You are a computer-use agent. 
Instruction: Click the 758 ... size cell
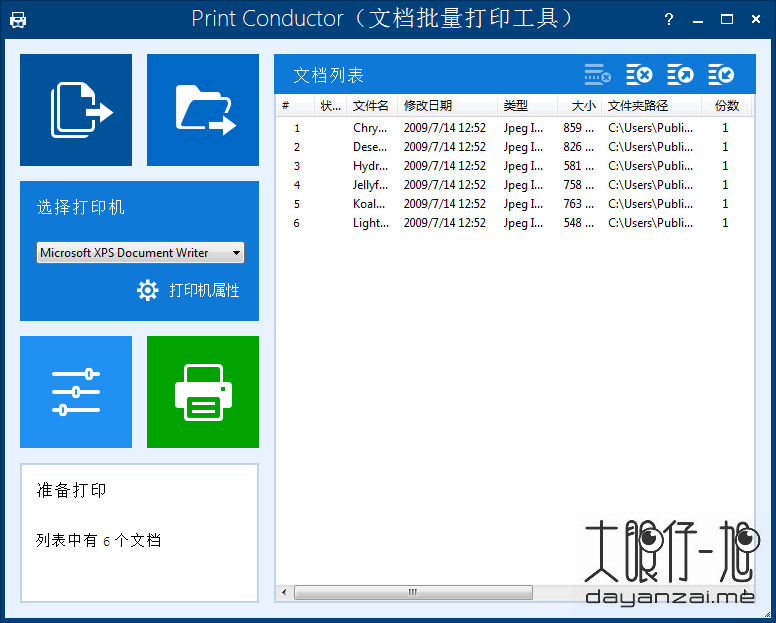[x=579, y=185]
